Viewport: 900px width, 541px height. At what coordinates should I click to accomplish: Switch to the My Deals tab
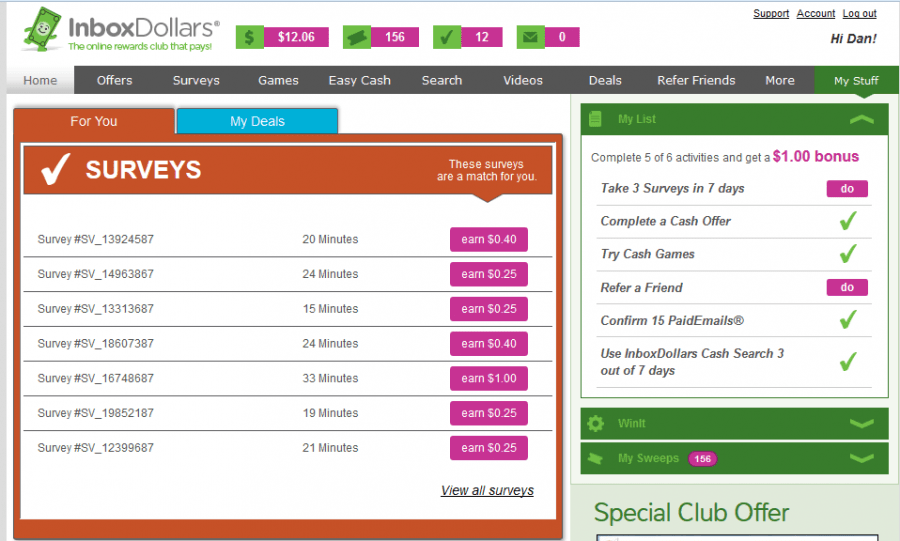coord(257,121)
